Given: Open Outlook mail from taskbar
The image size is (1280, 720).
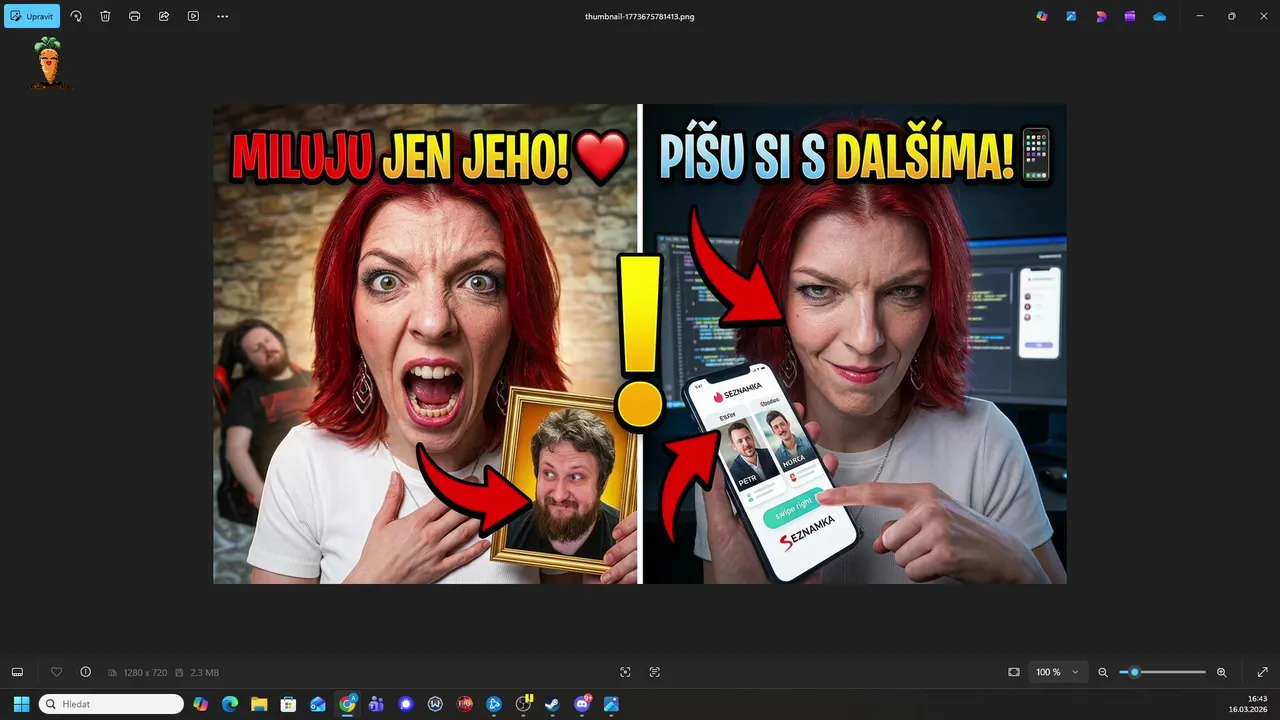Looking at the screenshot, I should coord(318,704).
